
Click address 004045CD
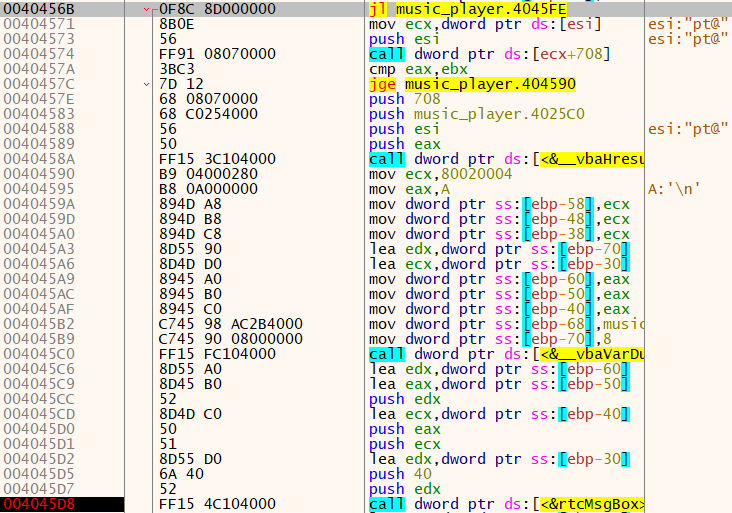point(39,414)
